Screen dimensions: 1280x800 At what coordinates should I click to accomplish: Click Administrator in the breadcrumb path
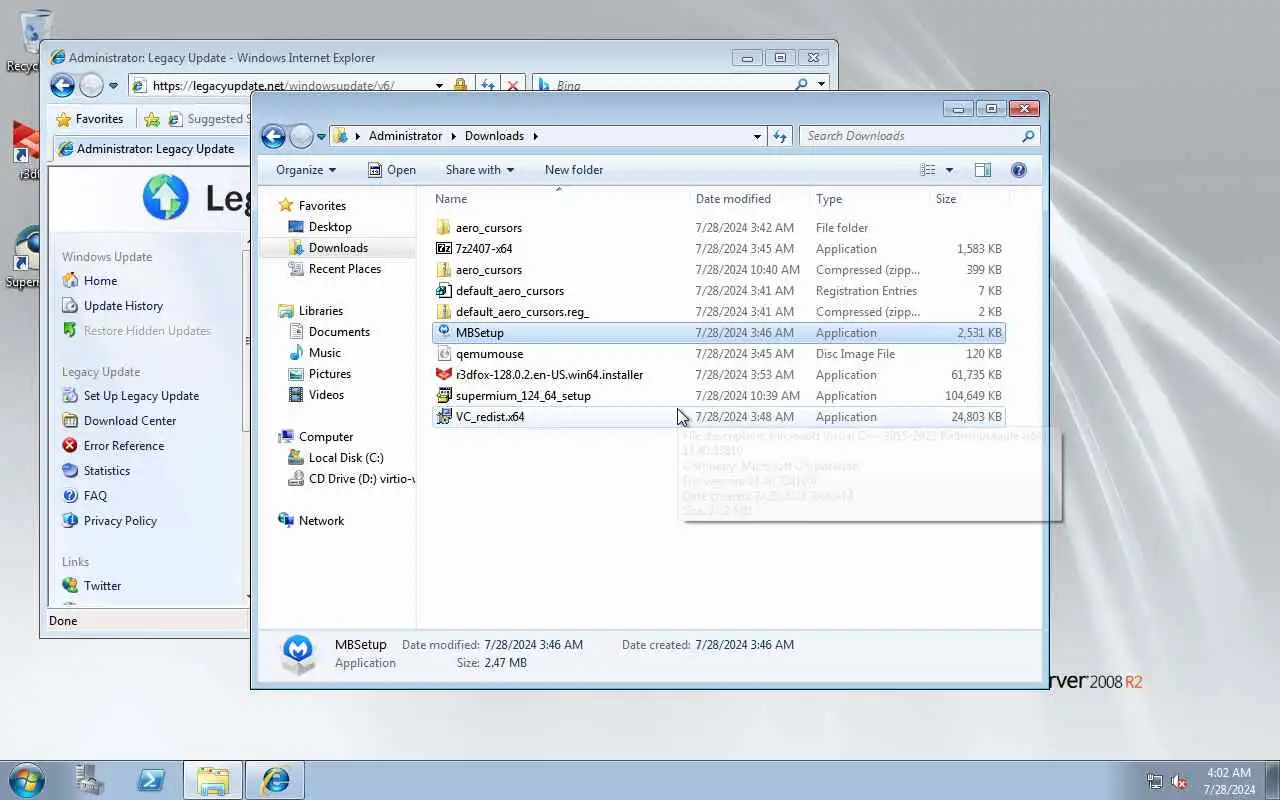pos(405,136)
